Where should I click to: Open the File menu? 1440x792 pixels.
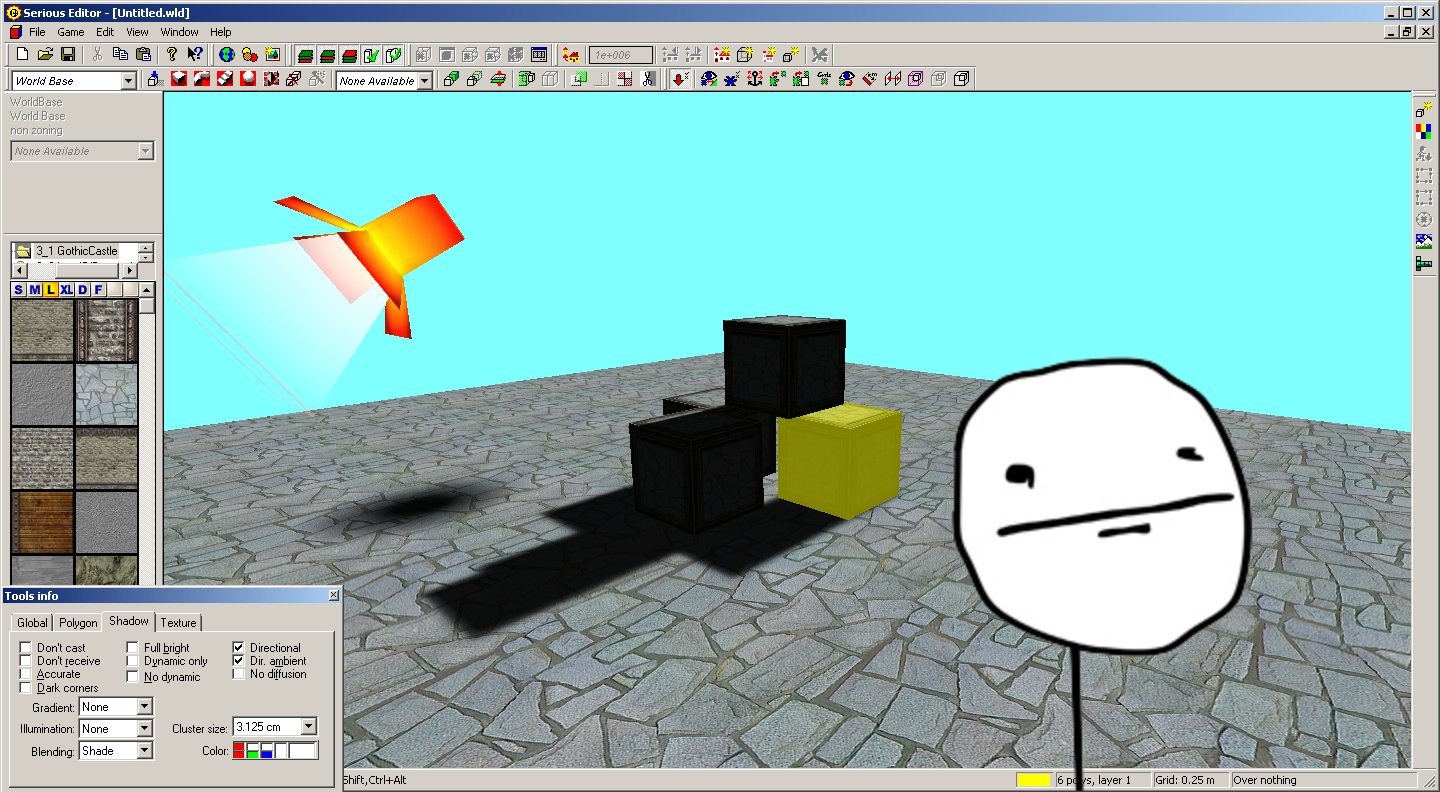[x=37, y=32]
